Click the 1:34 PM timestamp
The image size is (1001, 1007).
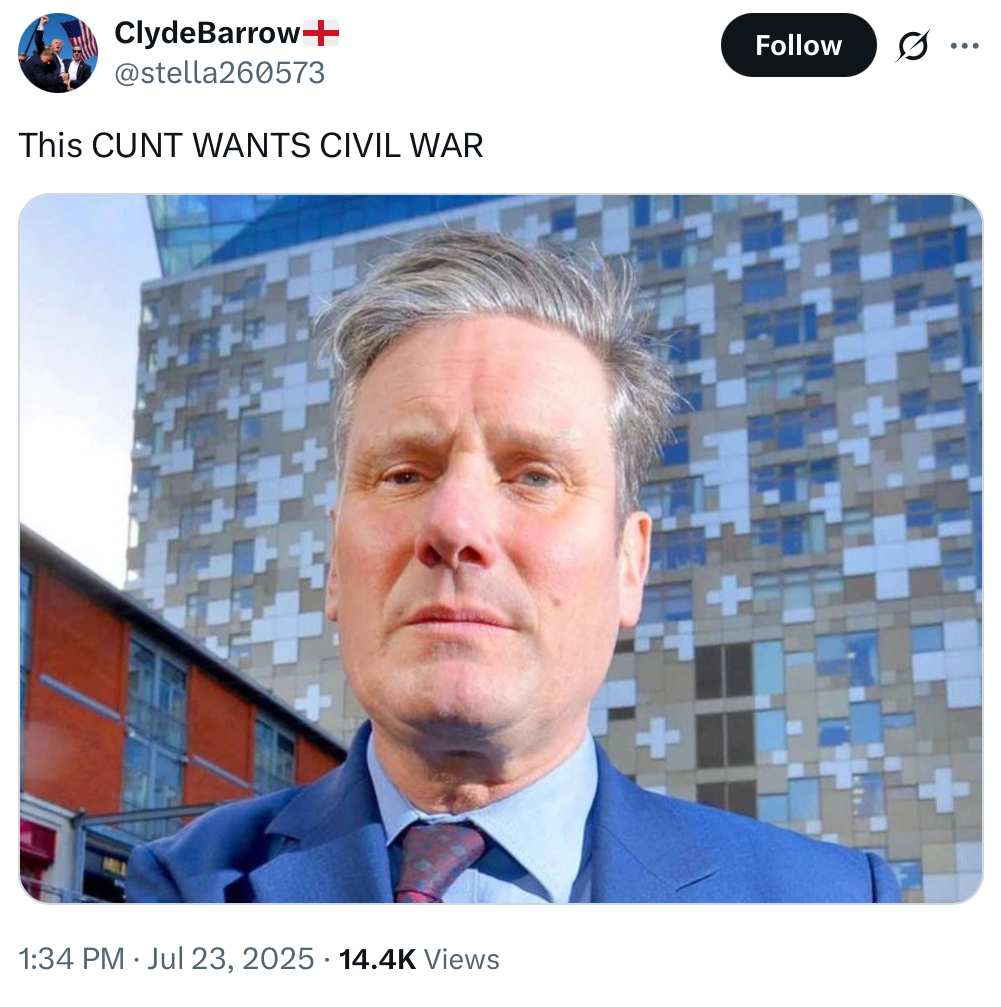pyautogui.click(x=71, y=959)
